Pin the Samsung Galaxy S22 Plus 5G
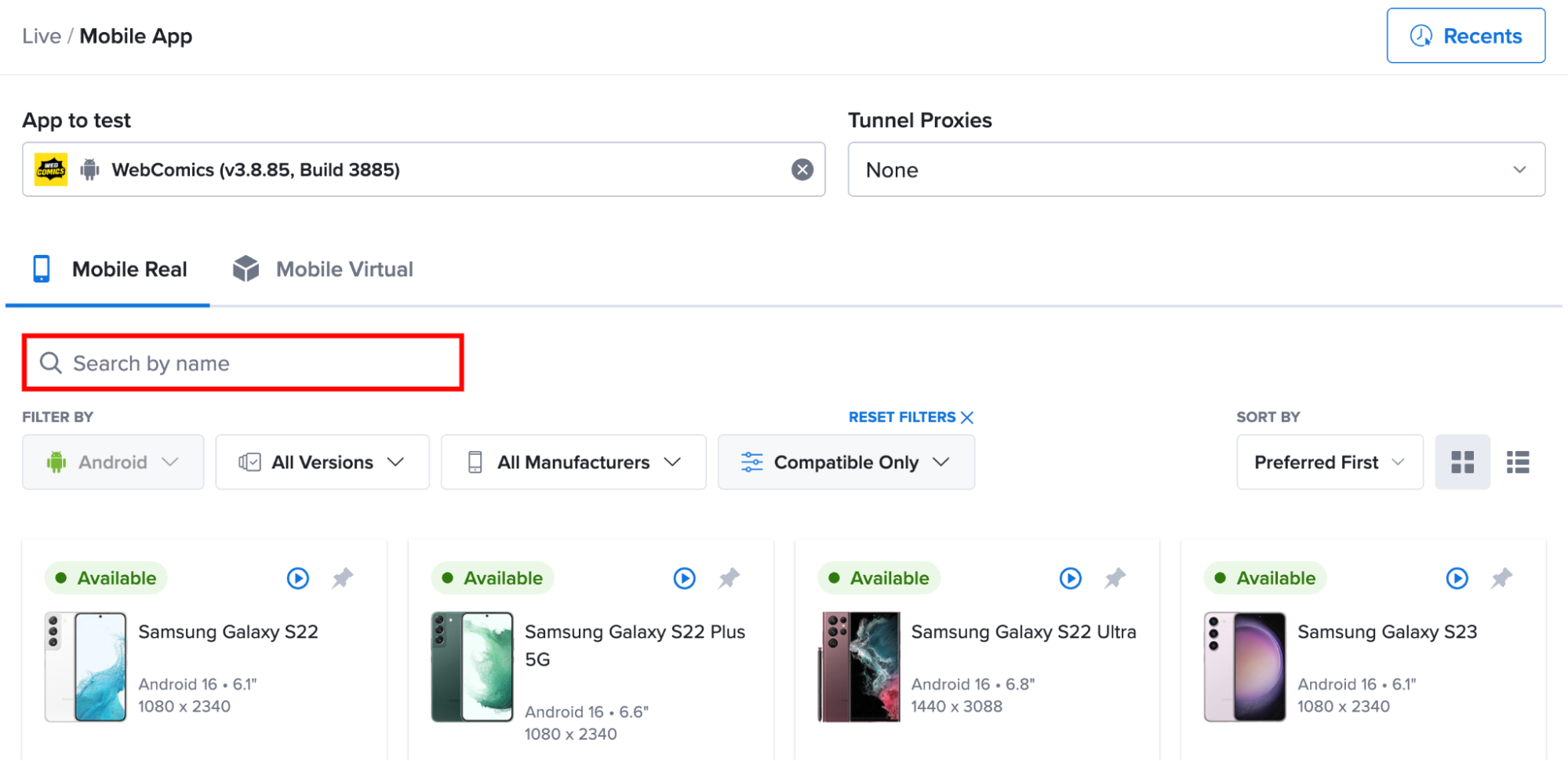The width and height of the screenshot is (1568, 761). coord(729,578)
